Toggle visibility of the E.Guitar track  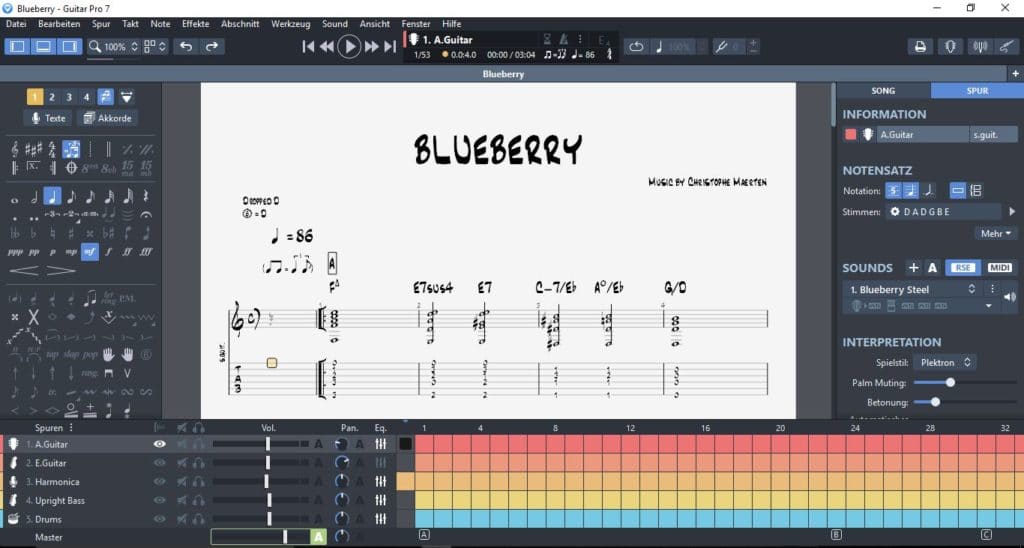(159, 462)
